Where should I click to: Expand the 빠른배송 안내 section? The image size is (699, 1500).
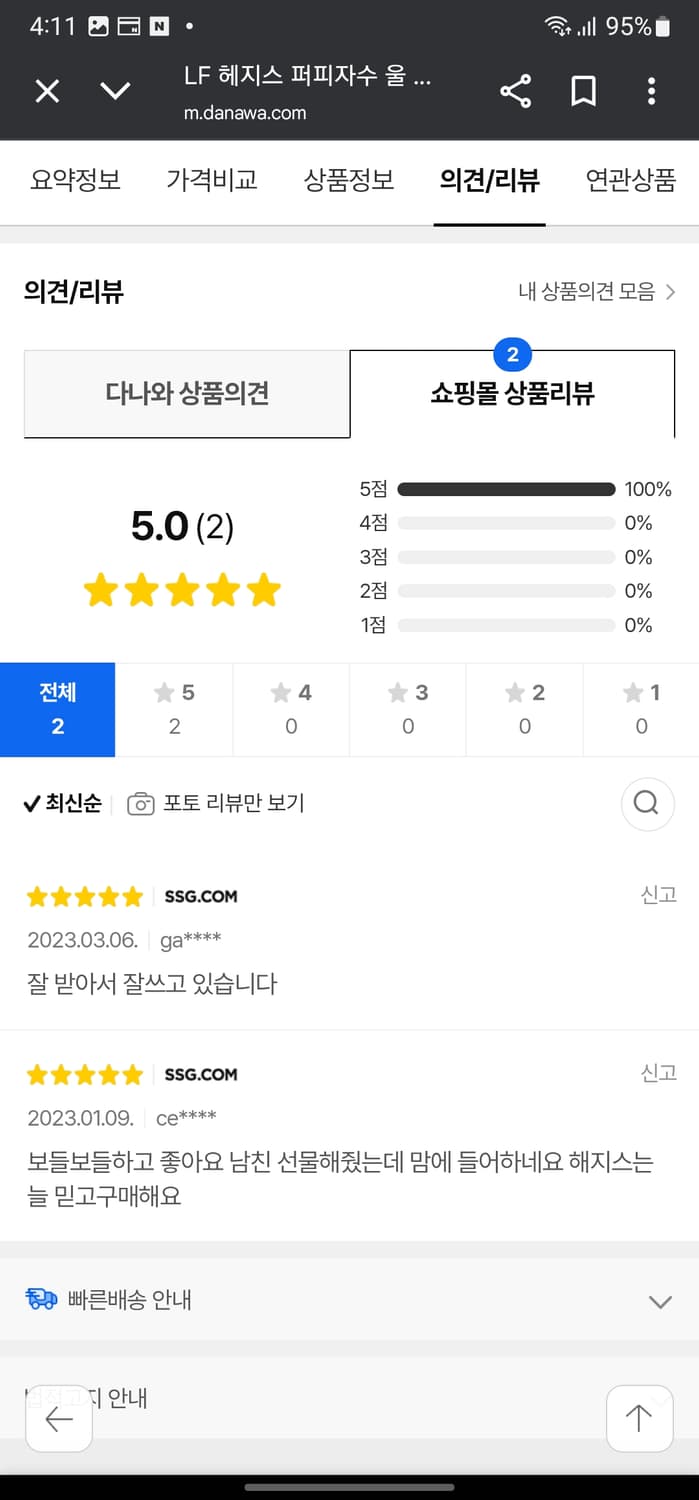tap(658, 1302)
